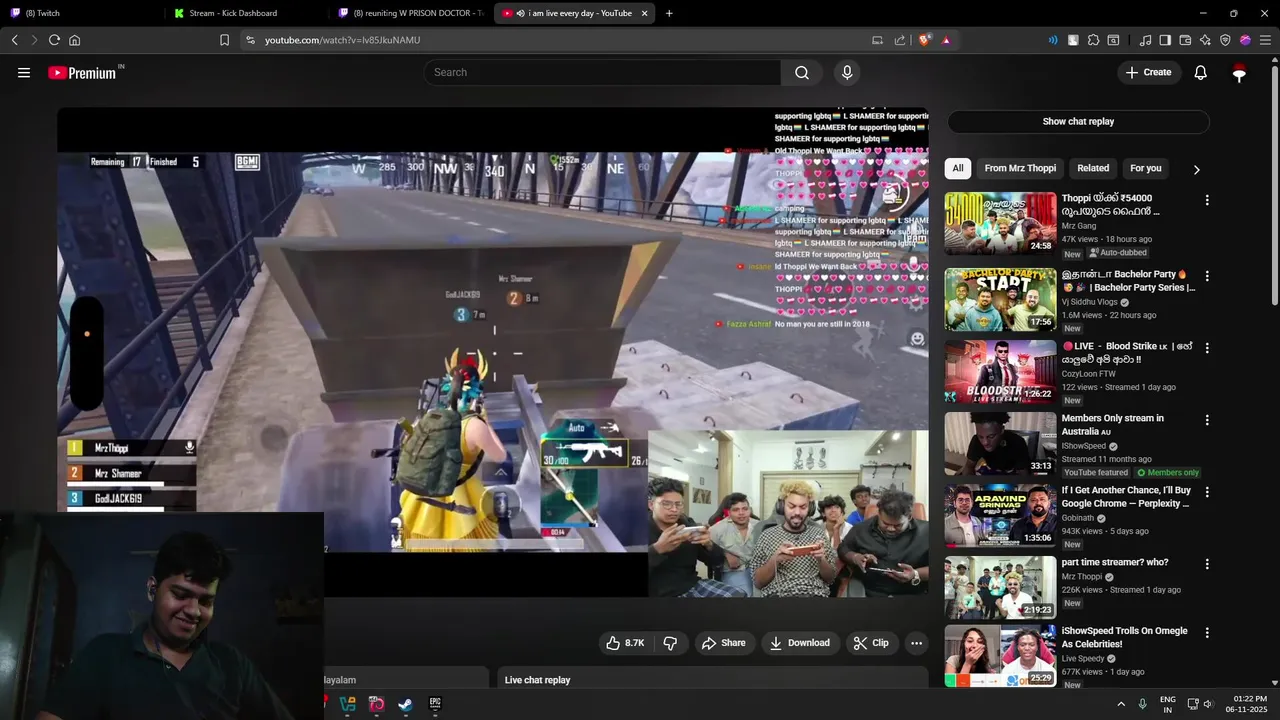Toggle the browser sidebar panel
The width and height of the screenshot is (1280, 720).
click(1165, 40)
